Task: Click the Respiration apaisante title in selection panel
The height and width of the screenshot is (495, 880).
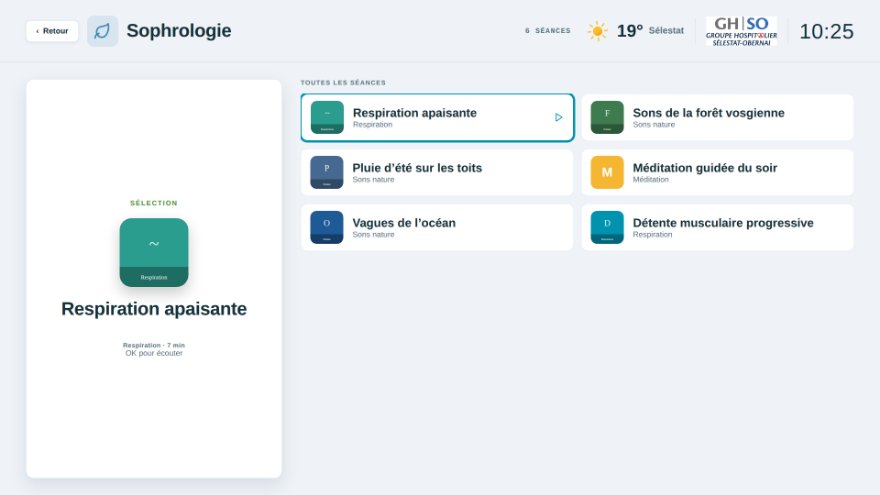Action: (x=154, y=309)
